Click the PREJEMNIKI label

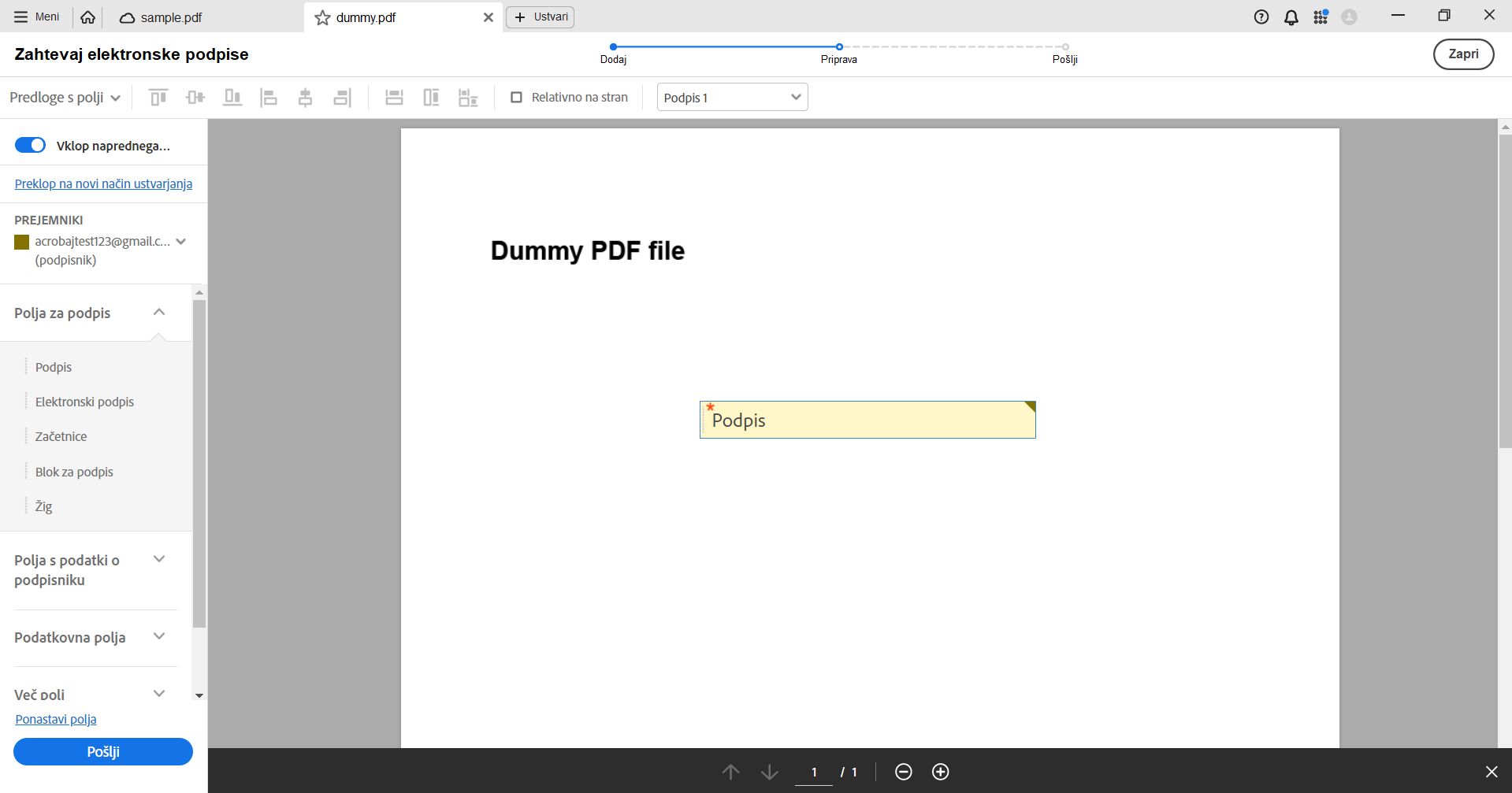tap(49, 220)
